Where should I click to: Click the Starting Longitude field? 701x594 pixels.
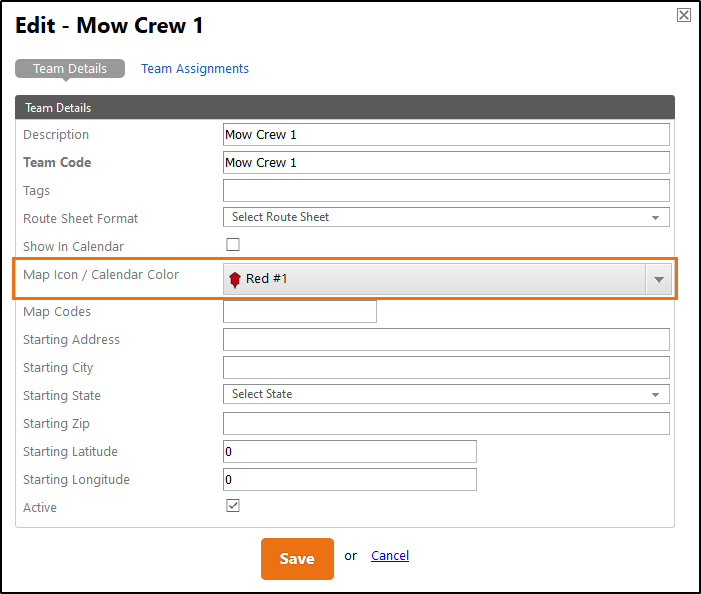350,480
